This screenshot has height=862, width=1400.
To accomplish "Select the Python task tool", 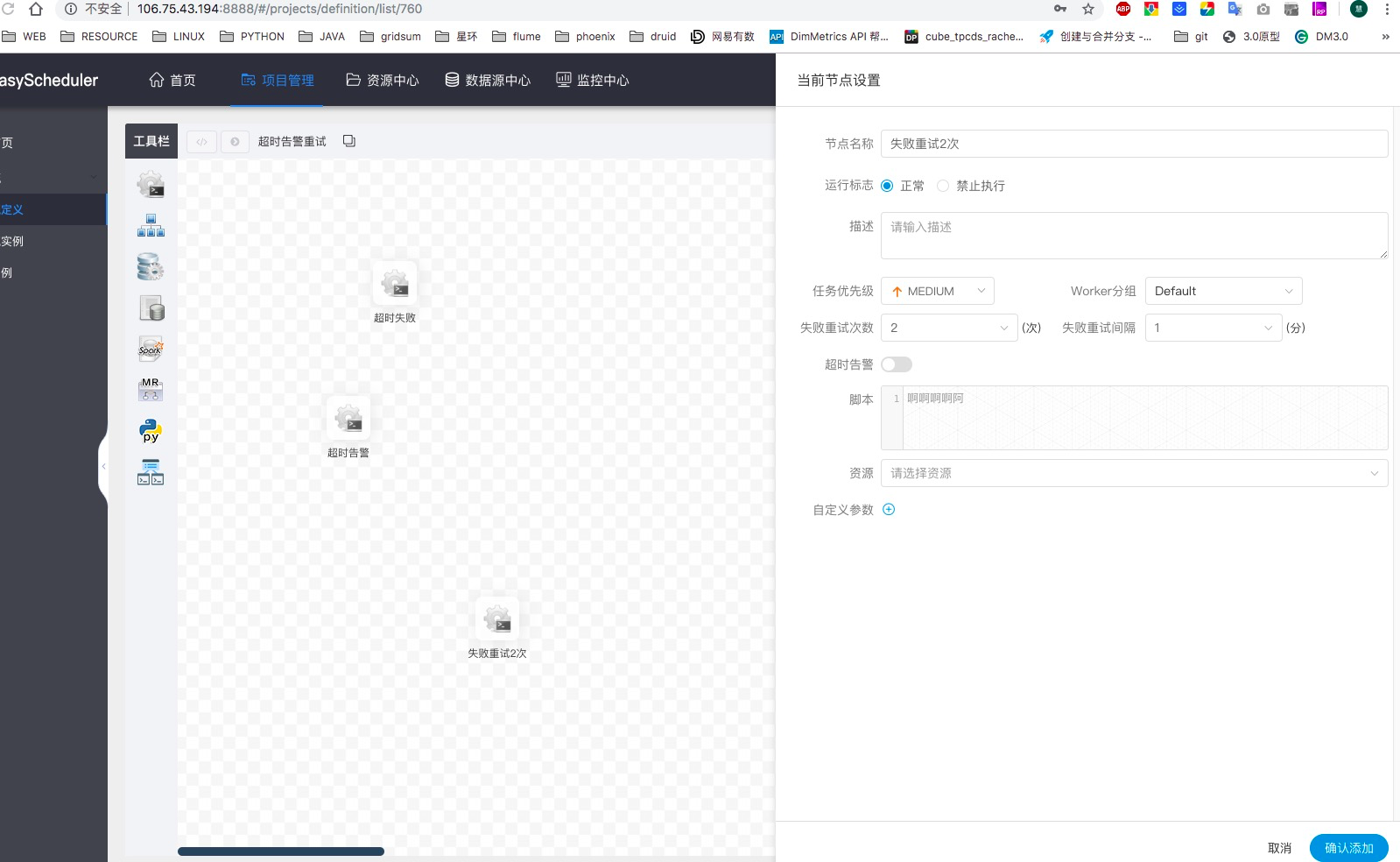I will point(151,431).
